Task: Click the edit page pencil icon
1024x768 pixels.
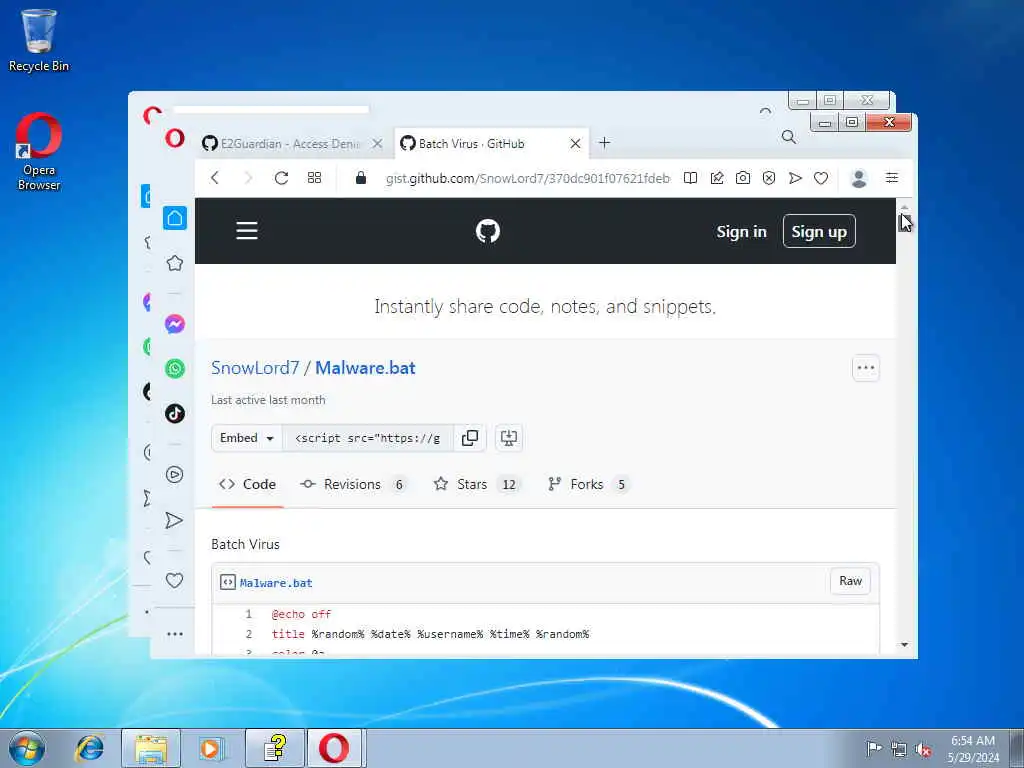Action: pyautogui.click(x=716, y=178)
